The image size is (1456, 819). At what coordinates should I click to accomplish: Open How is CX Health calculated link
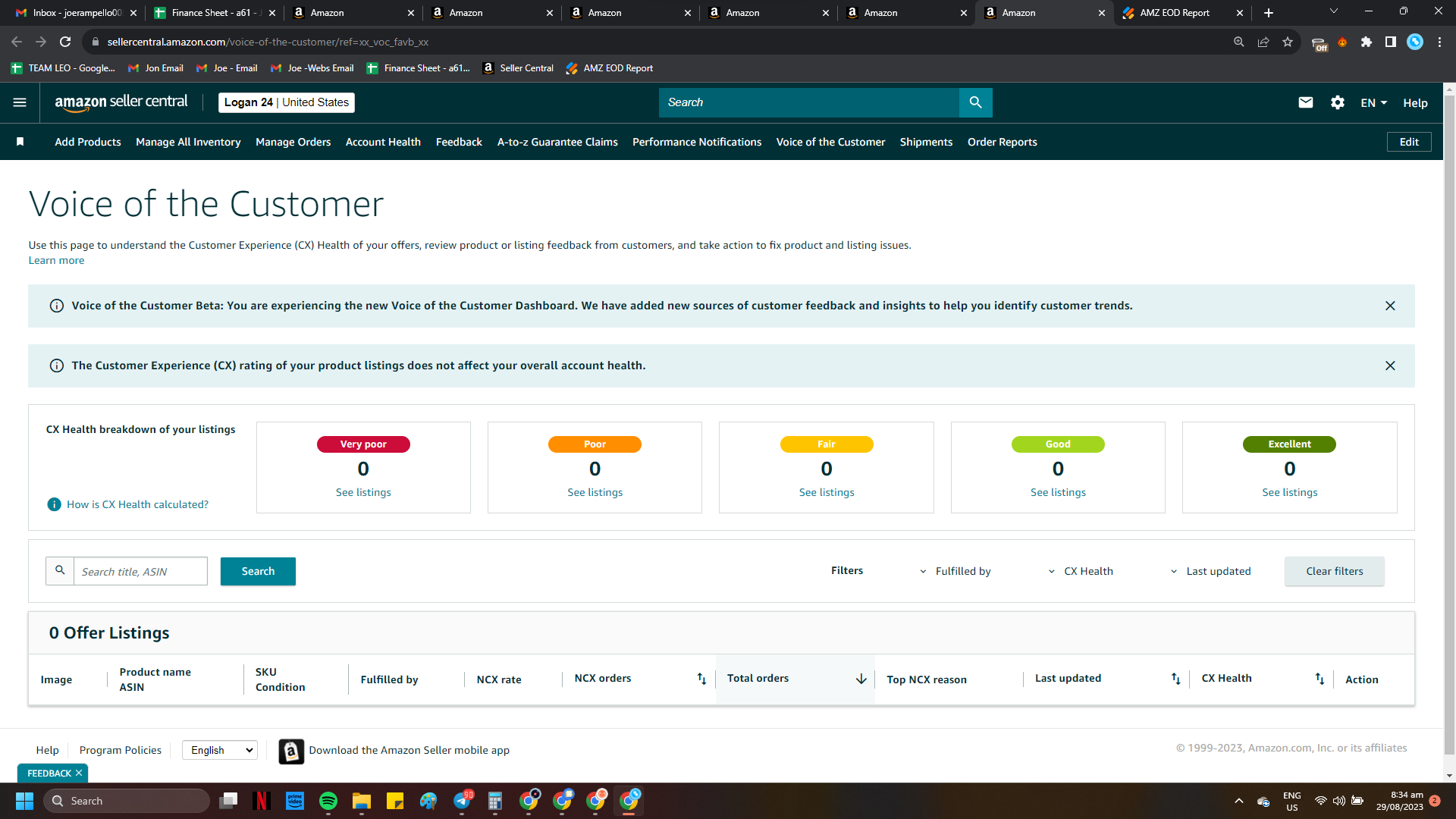click(x=137, y=504)
